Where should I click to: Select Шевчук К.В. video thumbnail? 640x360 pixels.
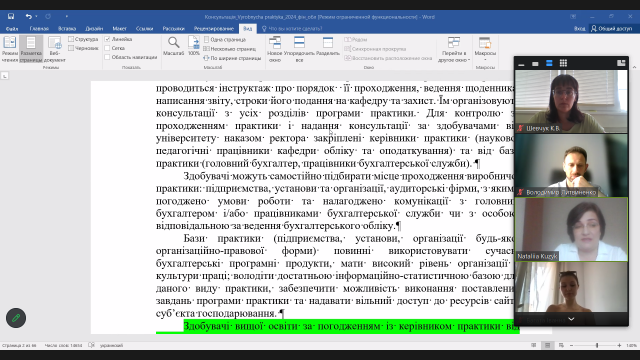(571, 101)
